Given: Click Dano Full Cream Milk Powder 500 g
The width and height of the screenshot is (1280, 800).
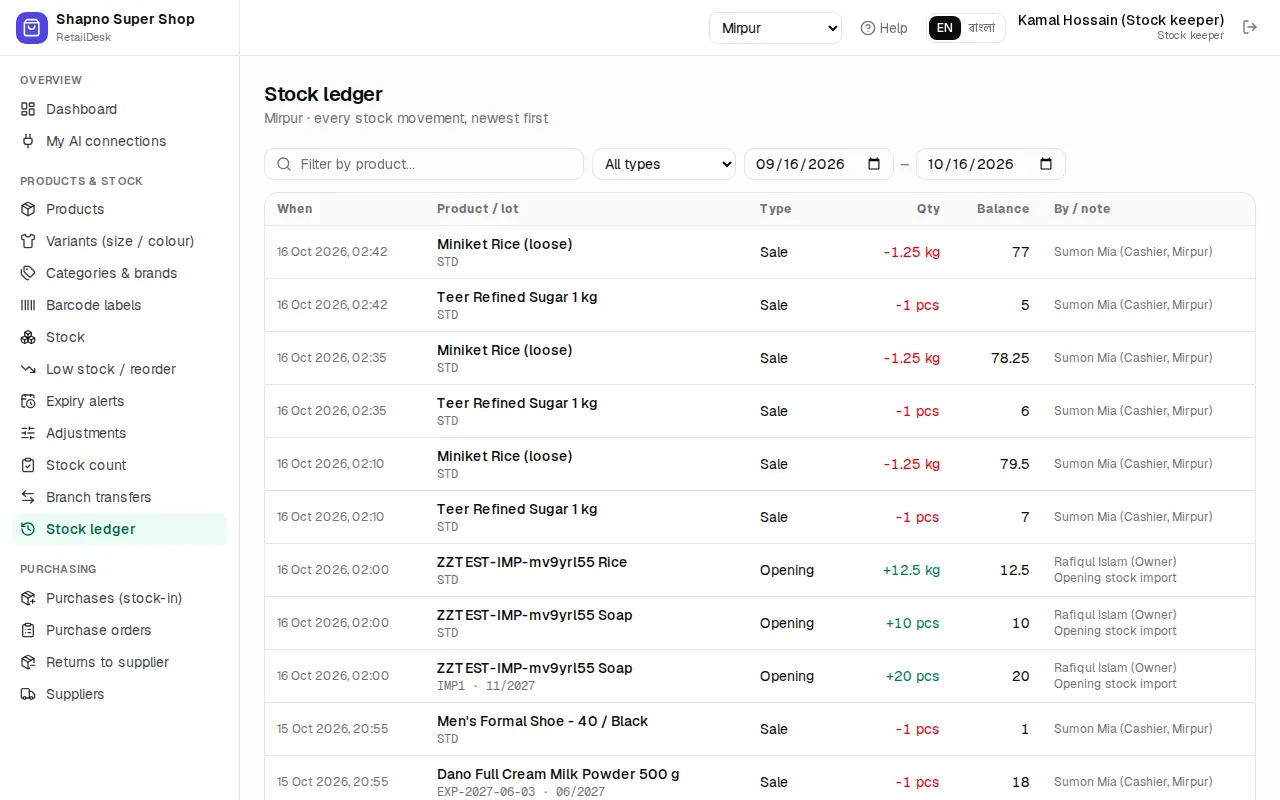Looking at the screenshot, I should point(558,774).
